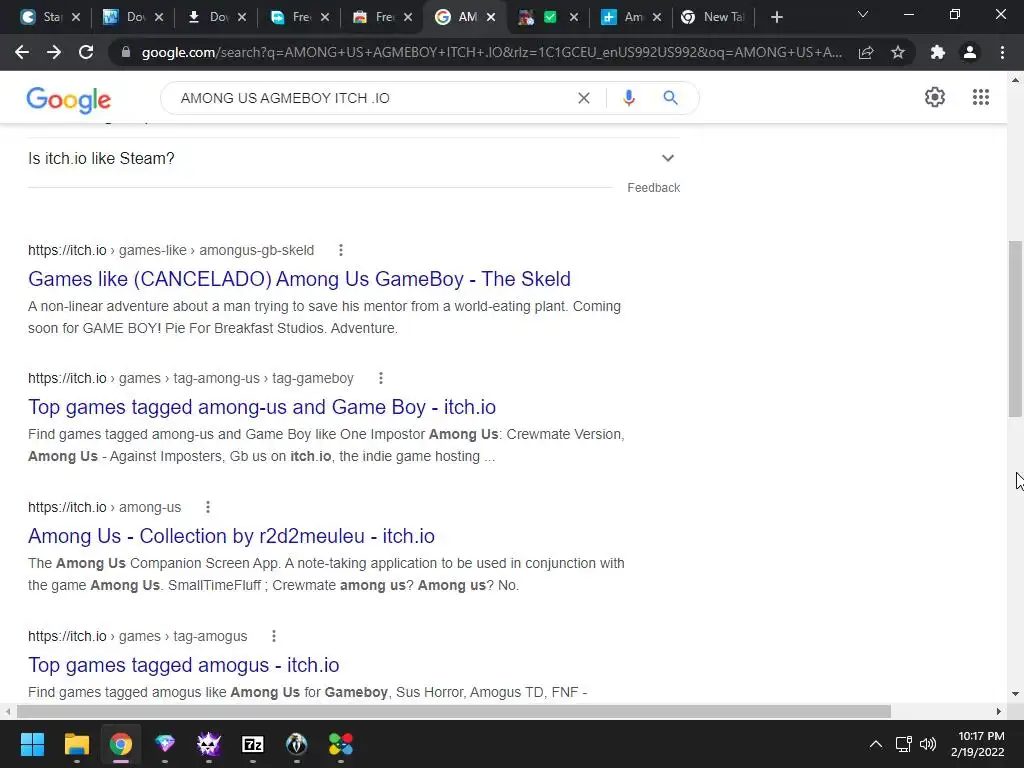Share this page from the address bar

[x=866, y=52]
